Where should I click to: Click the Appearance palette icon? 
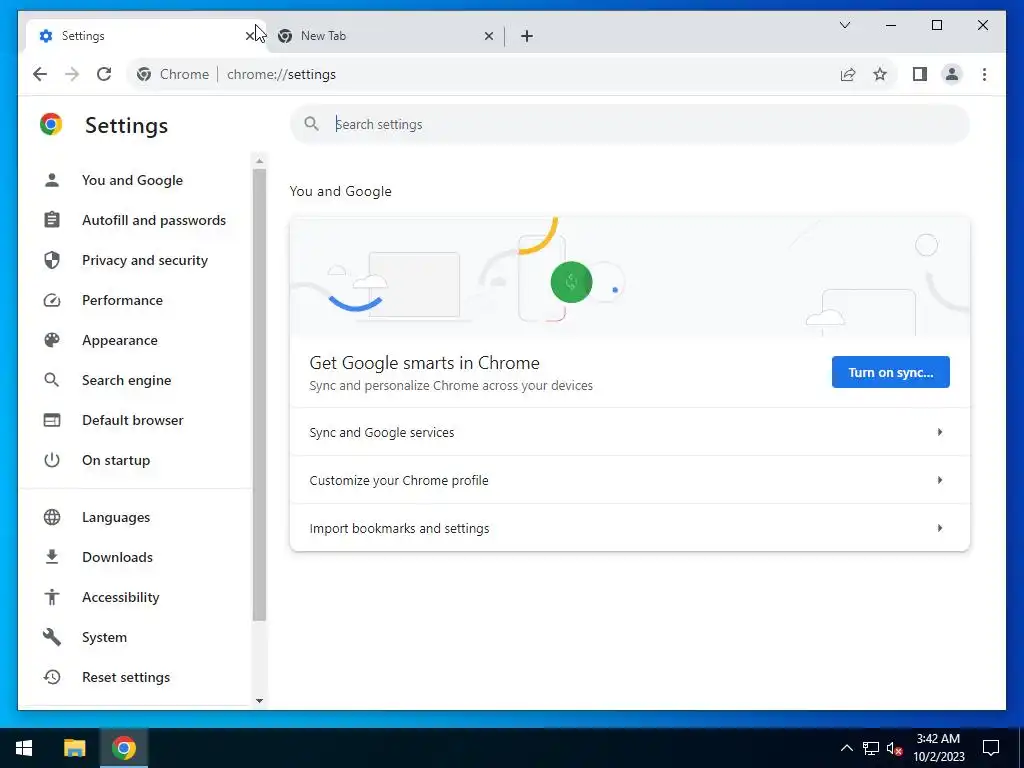pos(52,340)
